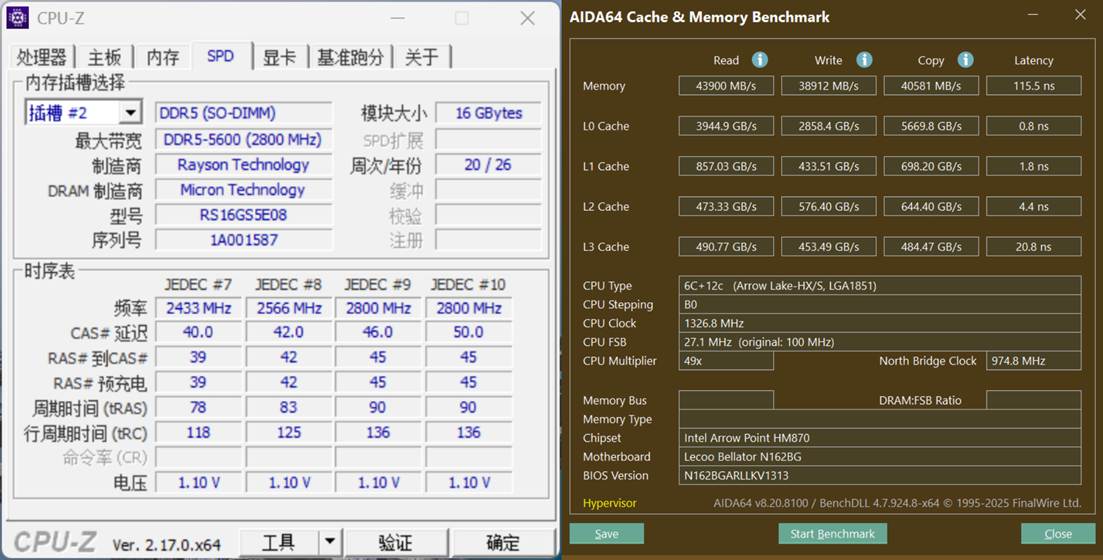Click the JEDEC #7 frequency 2433 MHz
The height and width of the screenshot is (560, 1103).
coord(198,308)
